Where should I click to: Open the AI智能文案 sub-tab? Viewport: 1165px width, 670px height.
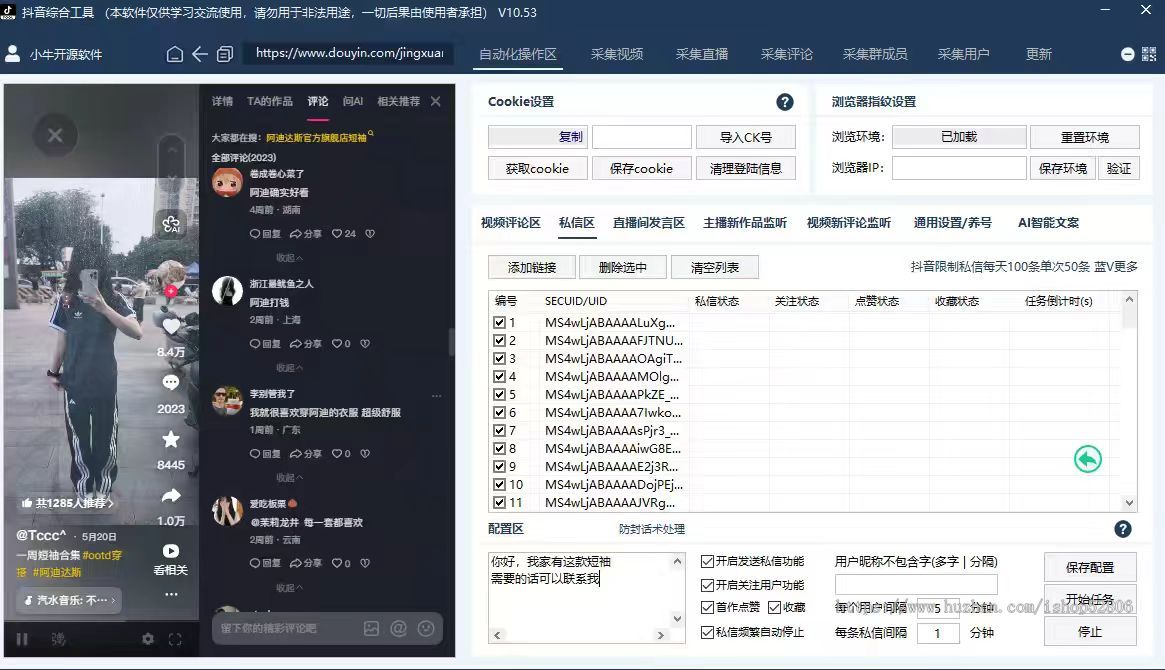pyautogui.click(x=1048, y=223)
